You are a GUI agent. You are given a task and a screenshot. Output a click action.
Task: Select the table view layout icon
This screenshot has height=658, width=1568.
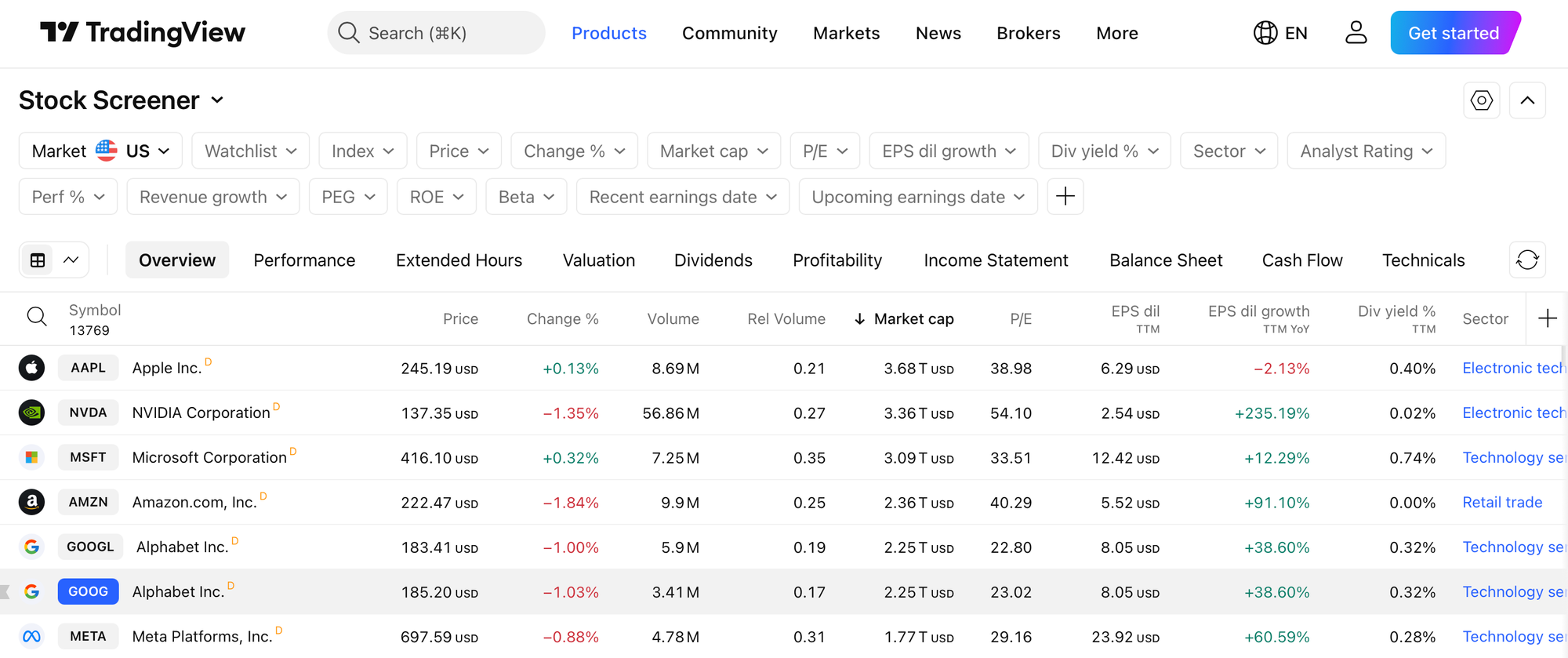(38, 260)
